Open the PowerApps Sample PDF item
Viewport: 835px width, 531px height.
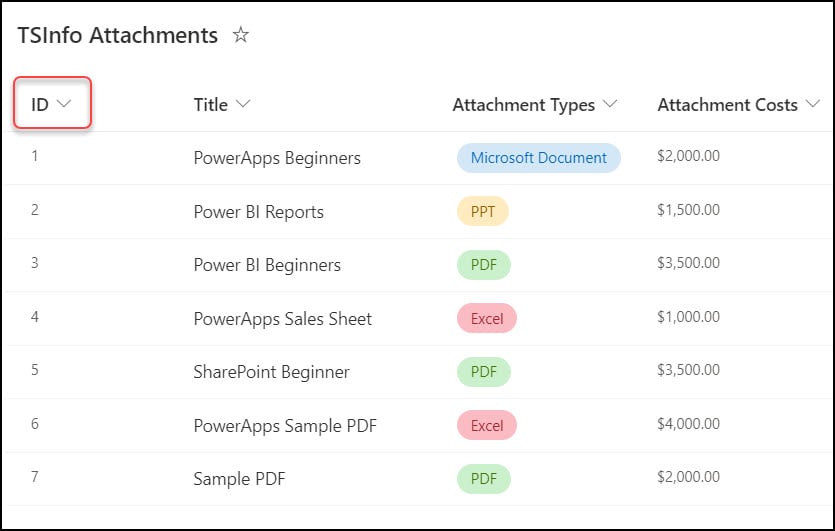pos(285,426)
